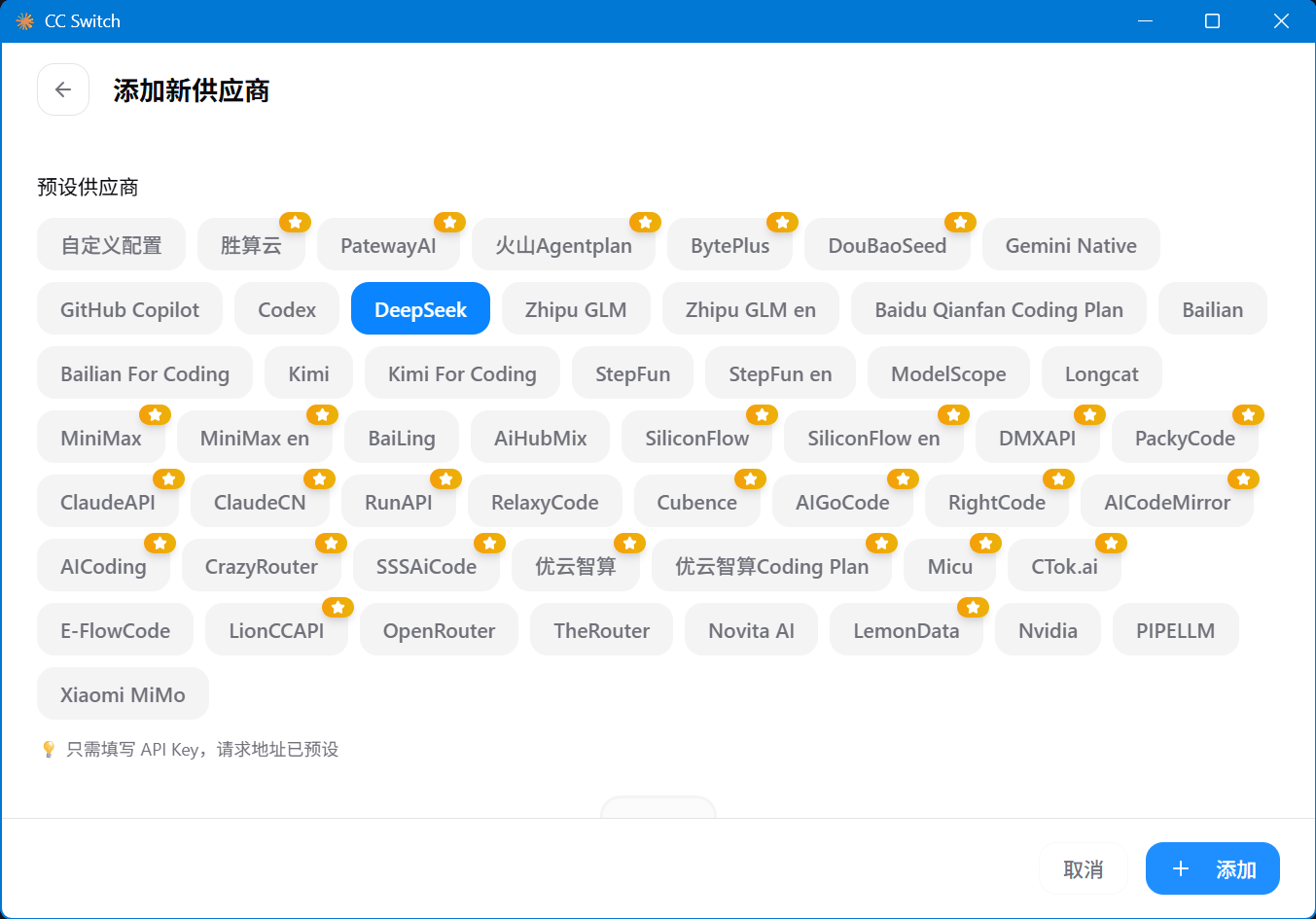Click the star badge on LemonData
This screenshot has height=919, width=1316.
pyautogui.click(x=973, y=608)
